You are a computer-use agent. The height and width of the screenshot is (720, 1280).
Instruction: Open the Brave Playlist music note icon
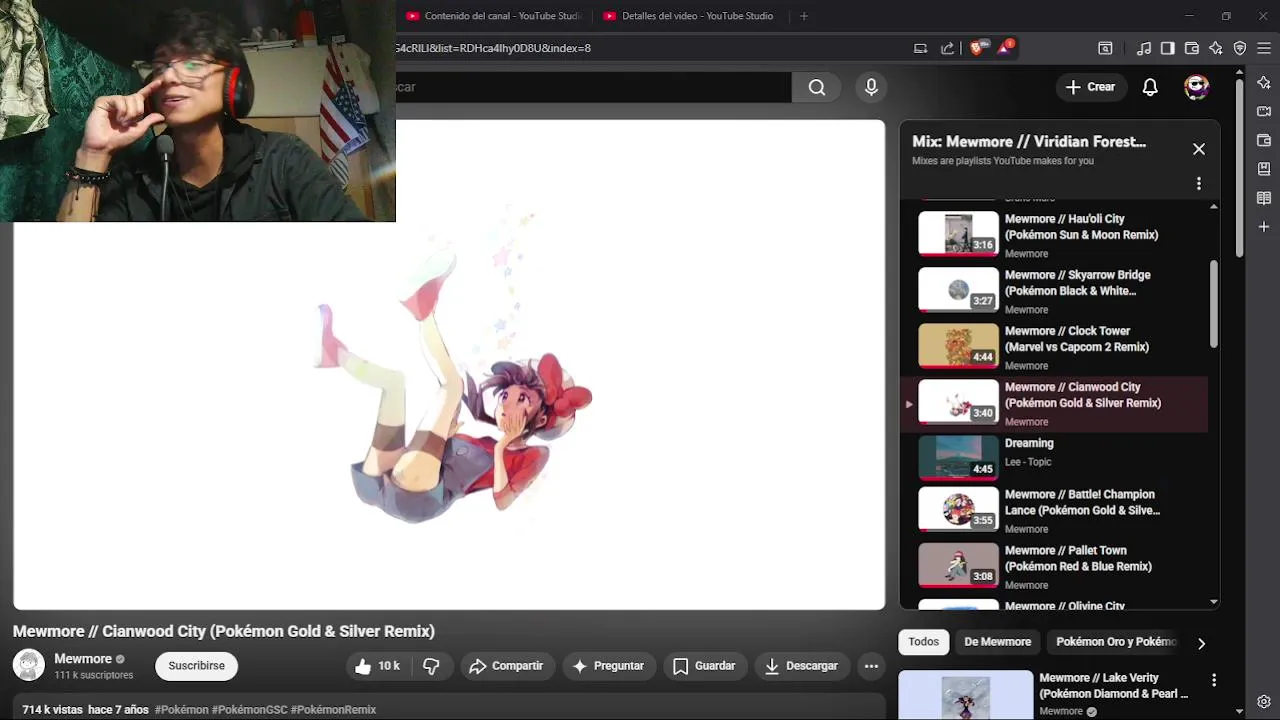coord(1144,48)
